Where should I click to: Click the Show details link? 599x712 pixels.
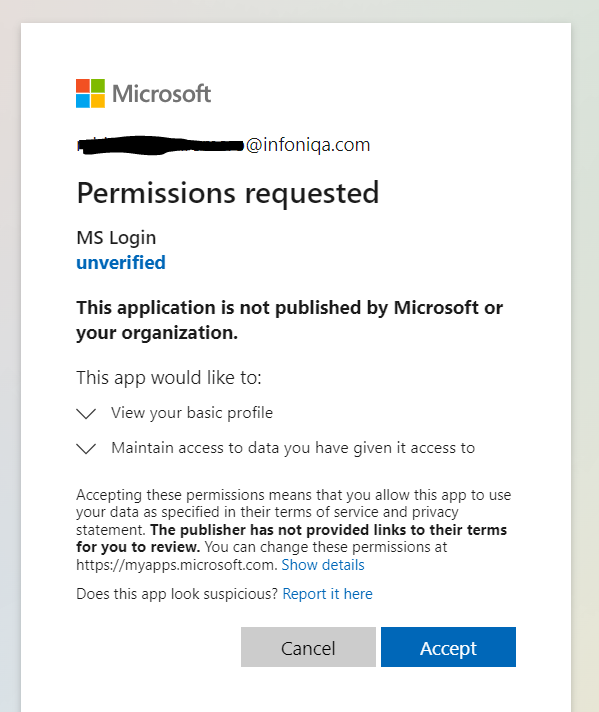(x=323, y=565)
